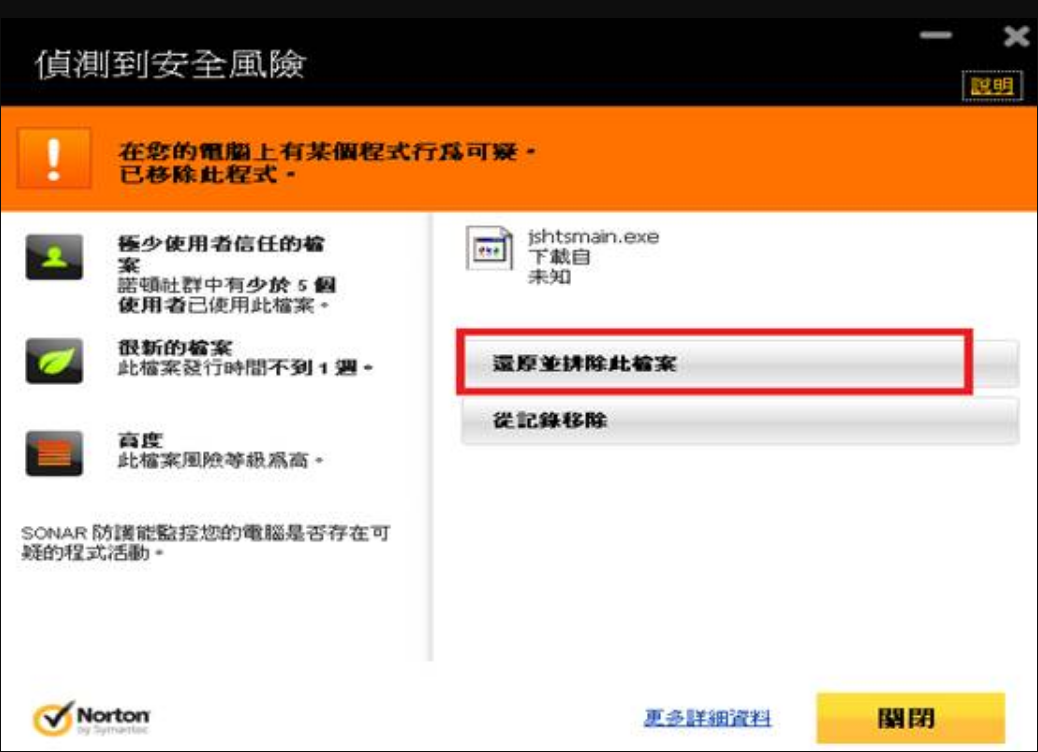Open the 更多詳細資料 link
The image size is (1038, 752).
coord(707,718)
